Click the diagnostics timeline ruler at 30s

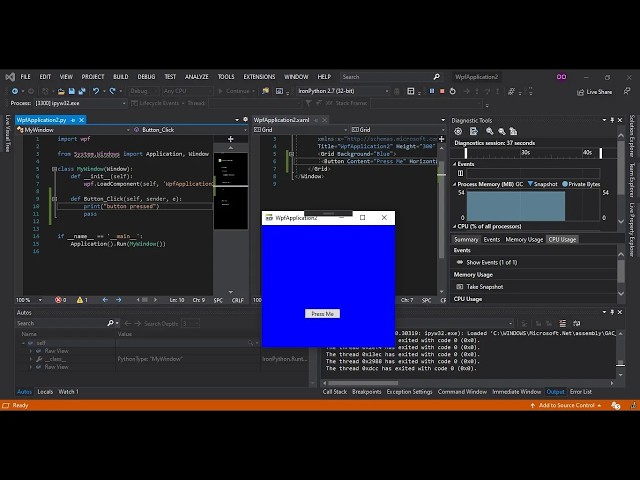tap(525, 153)
